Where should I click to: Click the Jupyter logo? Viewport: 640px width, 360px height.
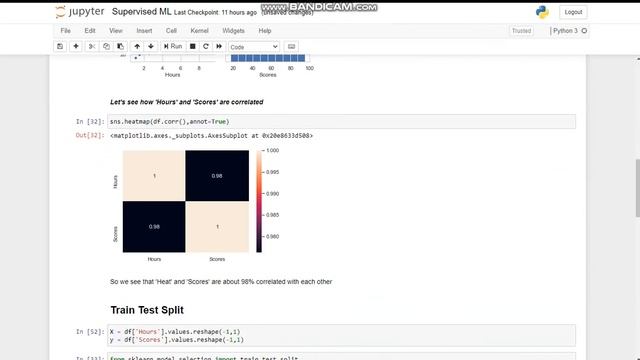80,12
